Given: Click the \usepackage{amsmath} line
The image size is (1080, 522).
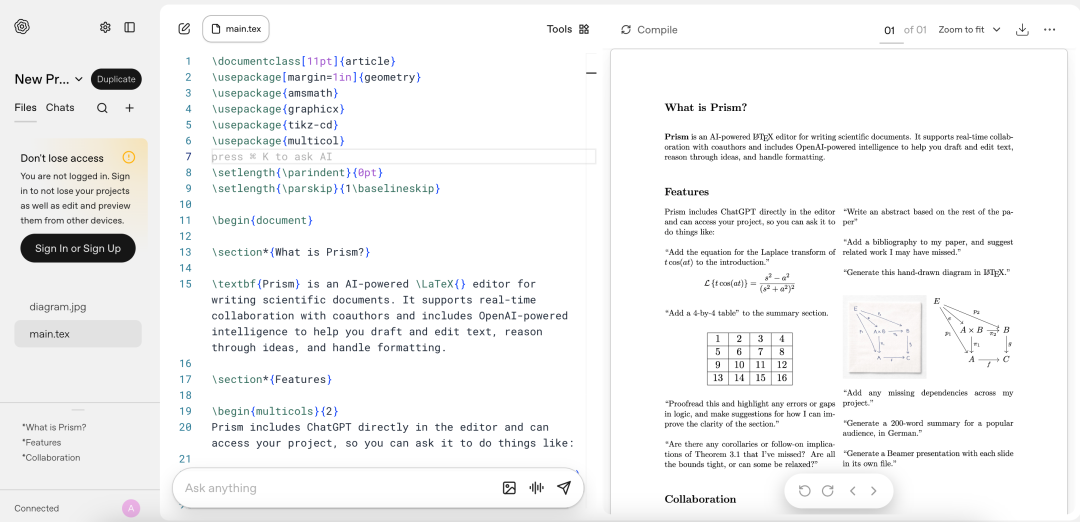Looking at the screenshot, I should (275, 92).
